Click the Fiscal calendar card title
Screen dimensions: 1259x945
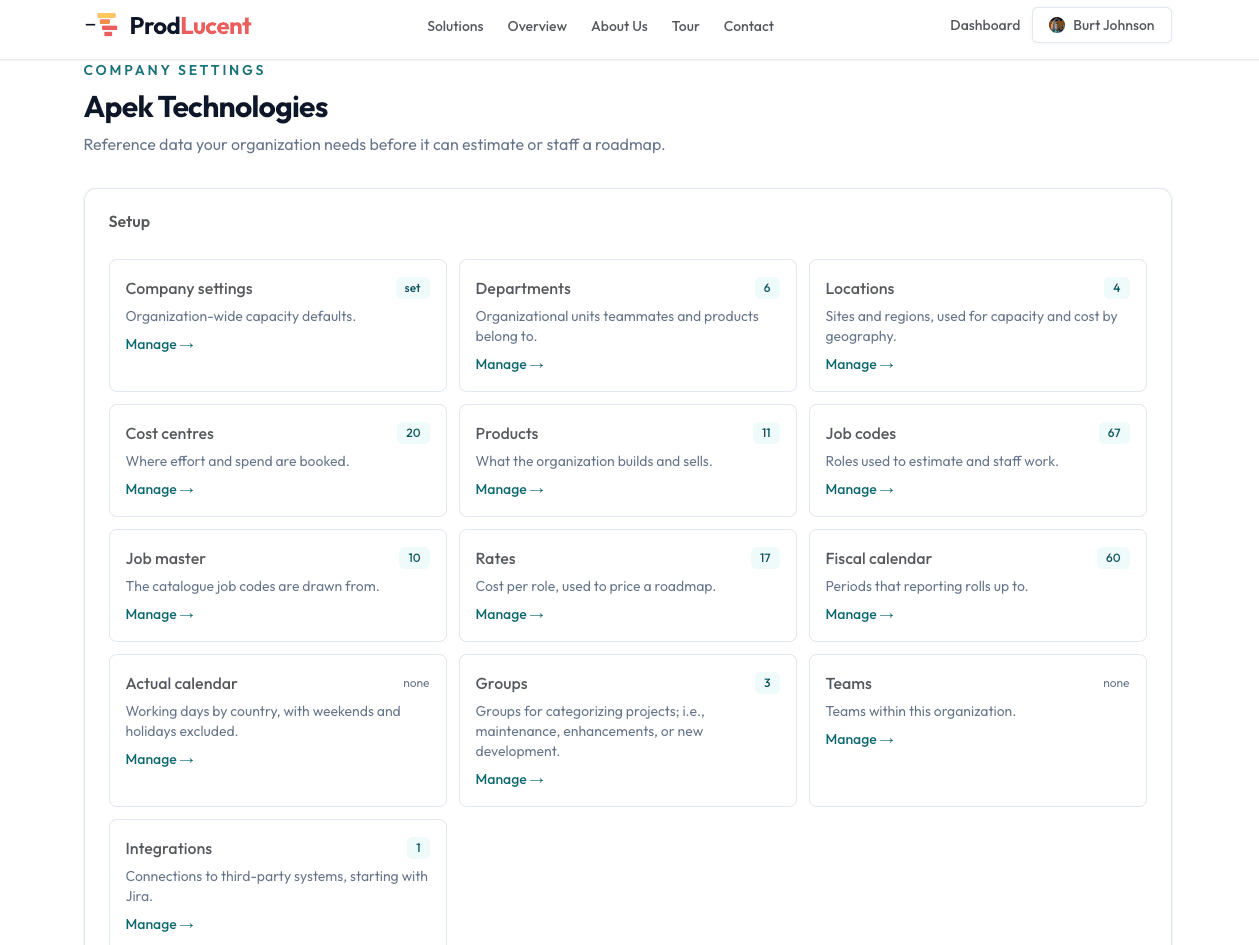[x=879, y=558]
